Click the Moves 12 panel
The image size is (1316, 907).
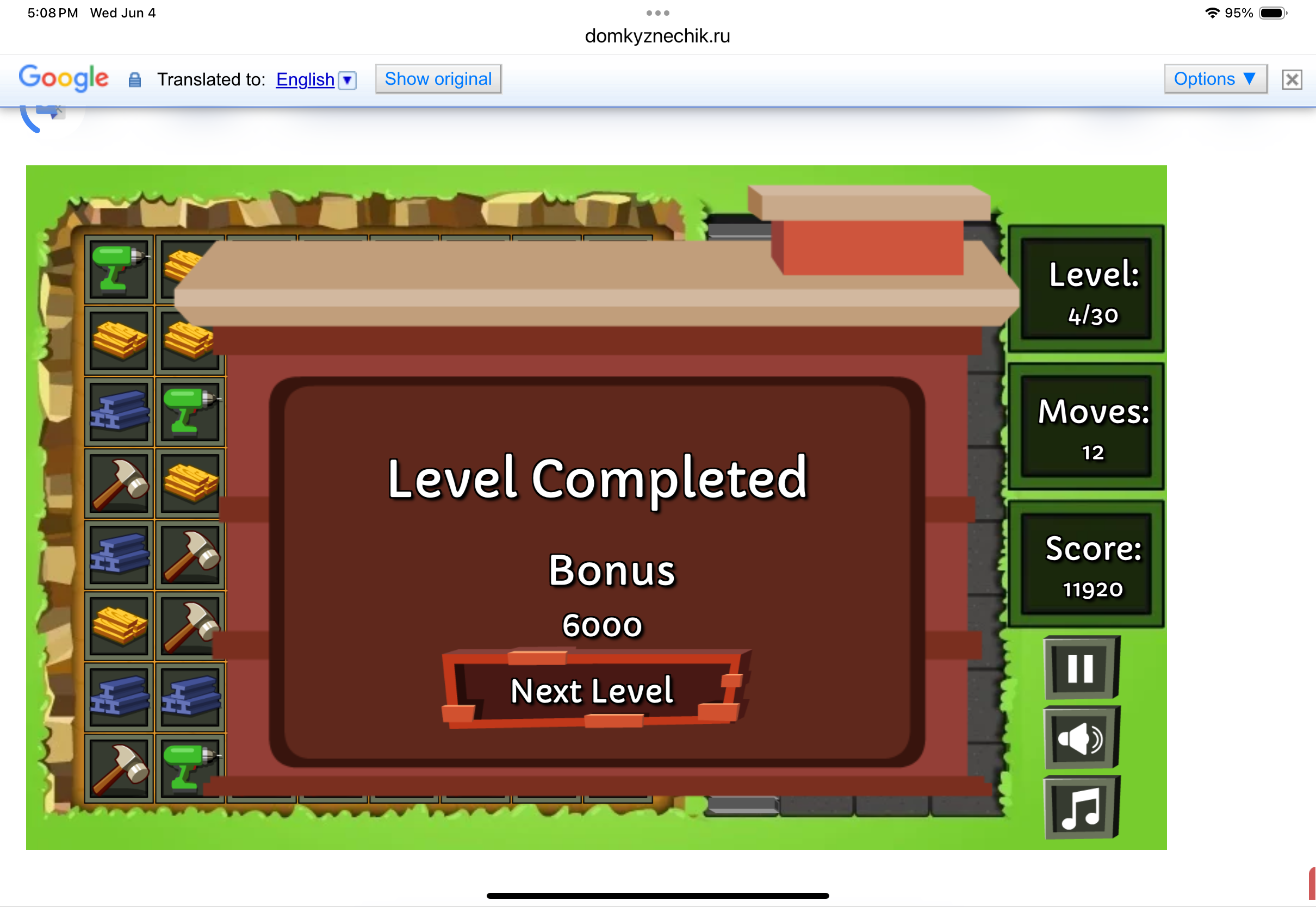tap(1086, 426)
